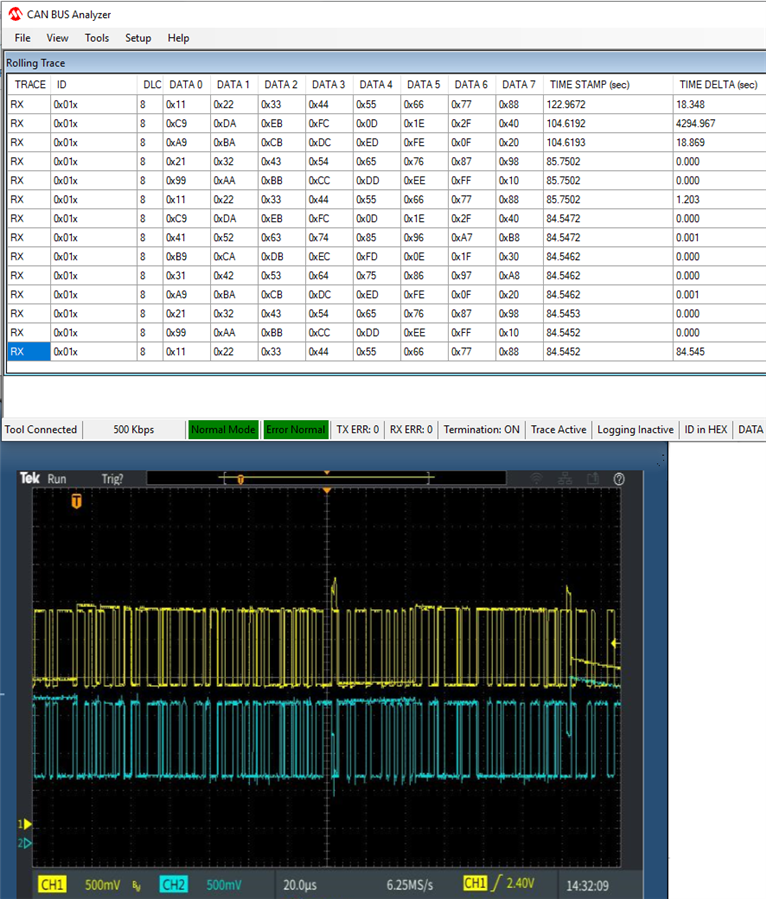Toggle the green Normal Mode indicator
Screen dimensions: 766x899
click(223, 430)
